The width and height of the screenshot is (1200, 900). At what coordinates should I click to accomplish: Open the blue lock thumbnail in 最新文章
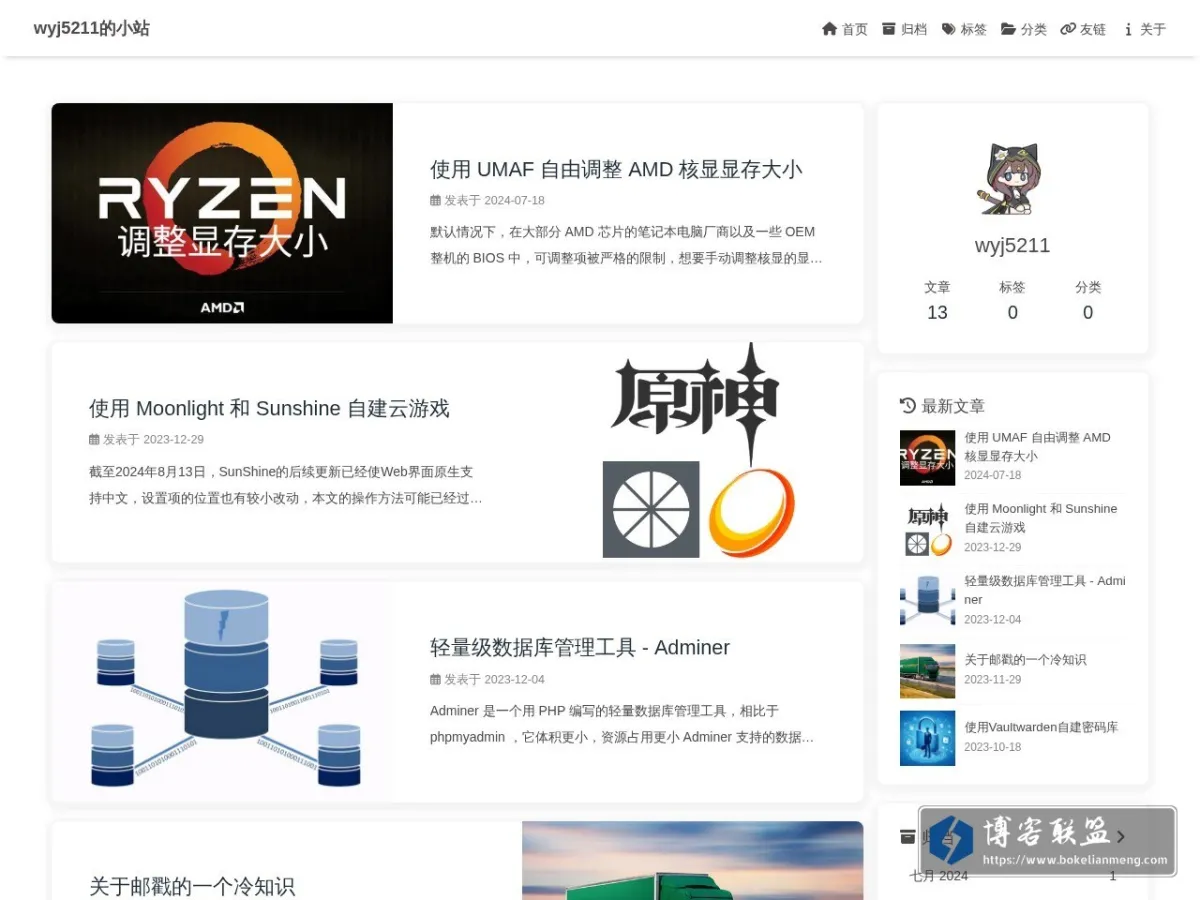(x=927, y=738)
